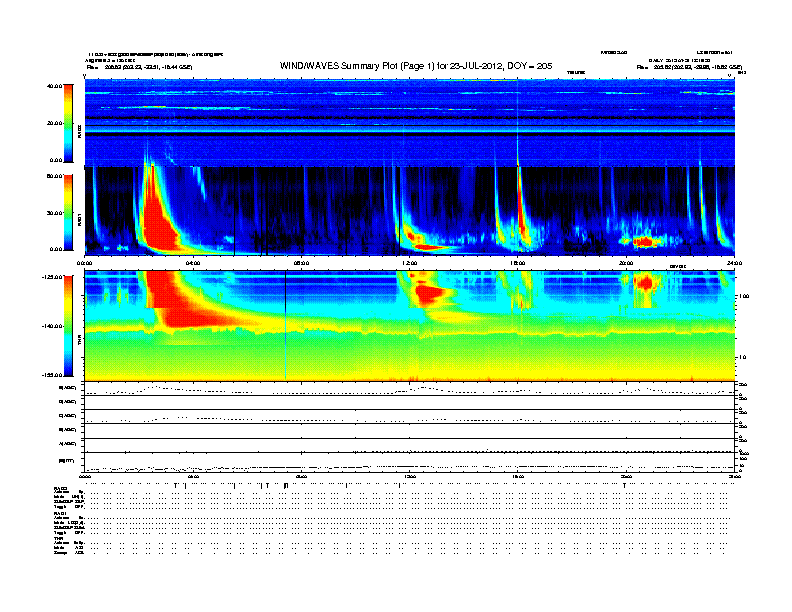Click the black vertical line in TNR panel

286,325
